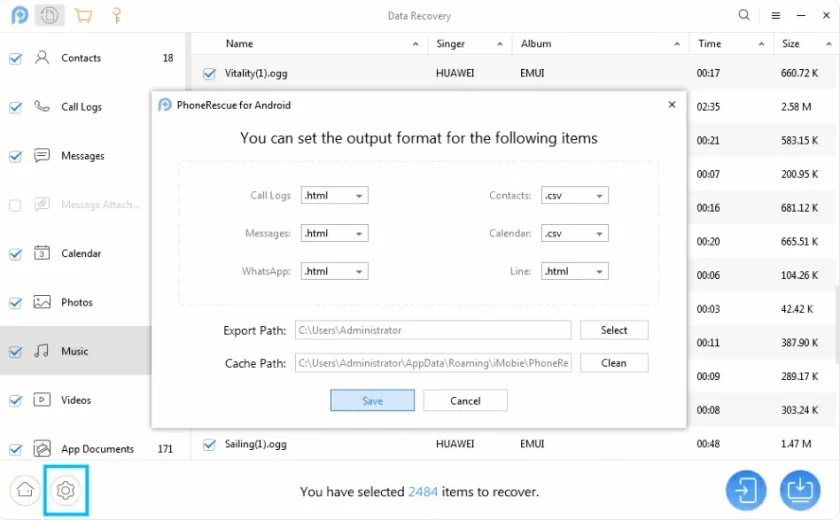Click the Contacts person icon

tap(42, 57)
